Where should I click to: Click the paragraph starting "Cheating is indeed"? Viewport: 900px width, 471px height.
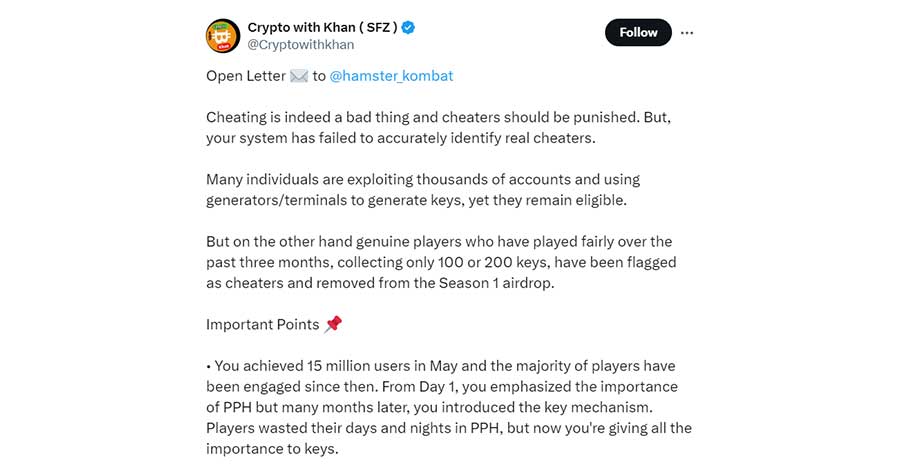click(439, 127)
